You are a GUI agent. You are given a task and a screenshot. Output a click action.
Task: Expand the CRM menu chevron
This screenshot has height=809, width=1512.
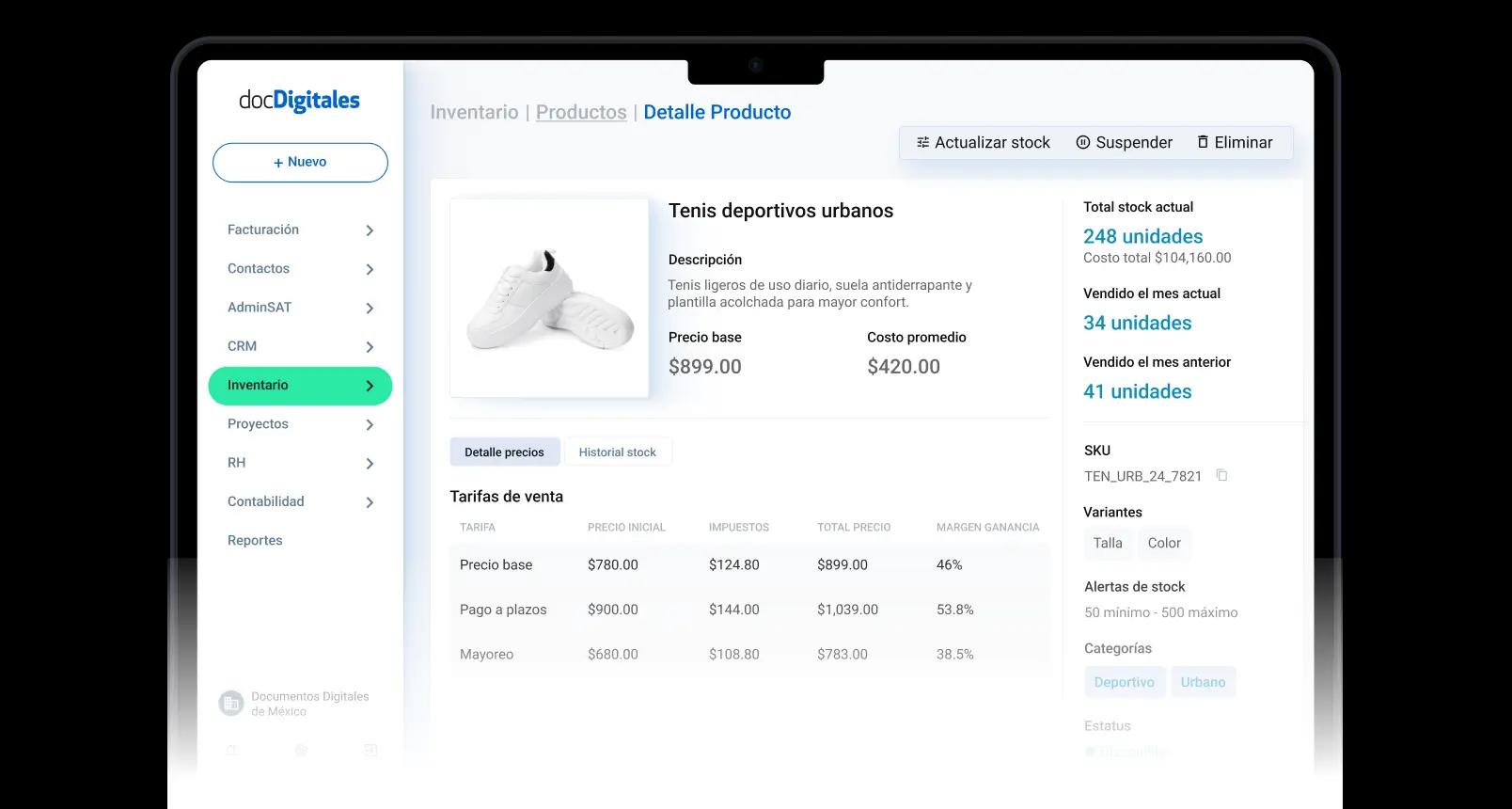(x=370, y=347)
